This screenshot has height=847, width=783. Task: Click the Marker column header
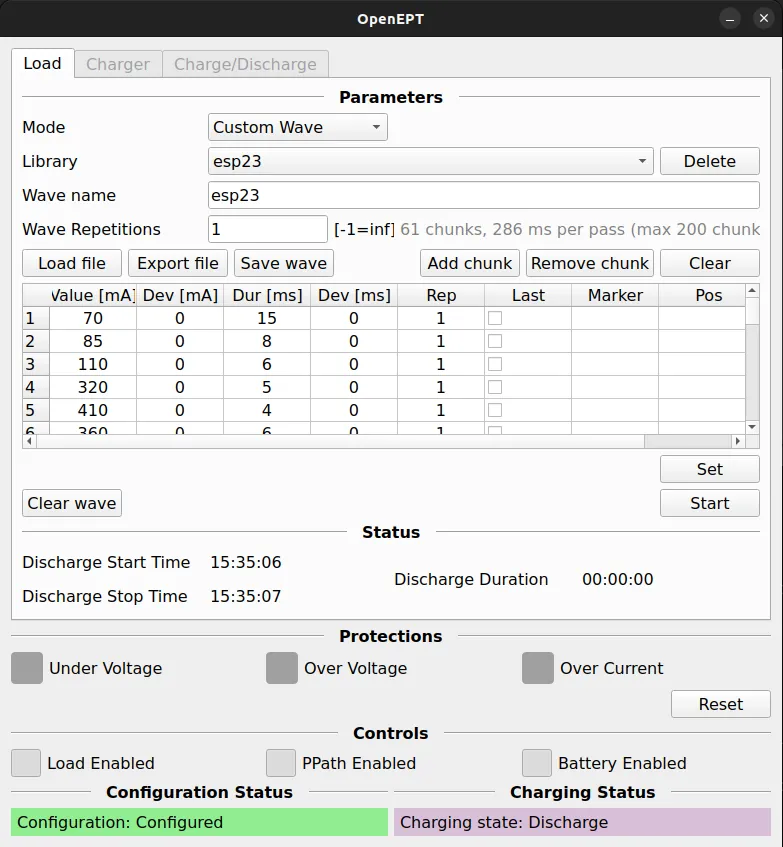click(615, 295)
